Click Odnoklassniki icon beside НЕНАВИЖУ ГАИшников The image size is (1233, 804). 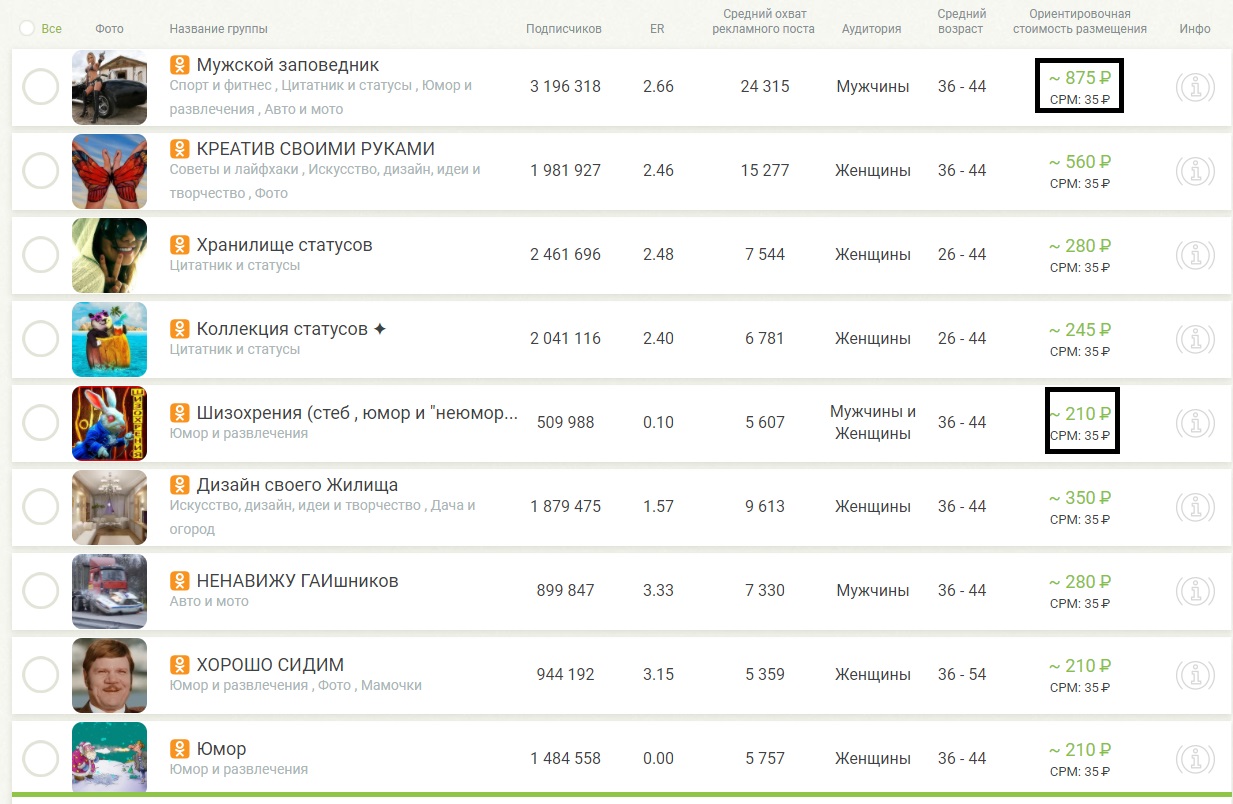coord(179,581)
